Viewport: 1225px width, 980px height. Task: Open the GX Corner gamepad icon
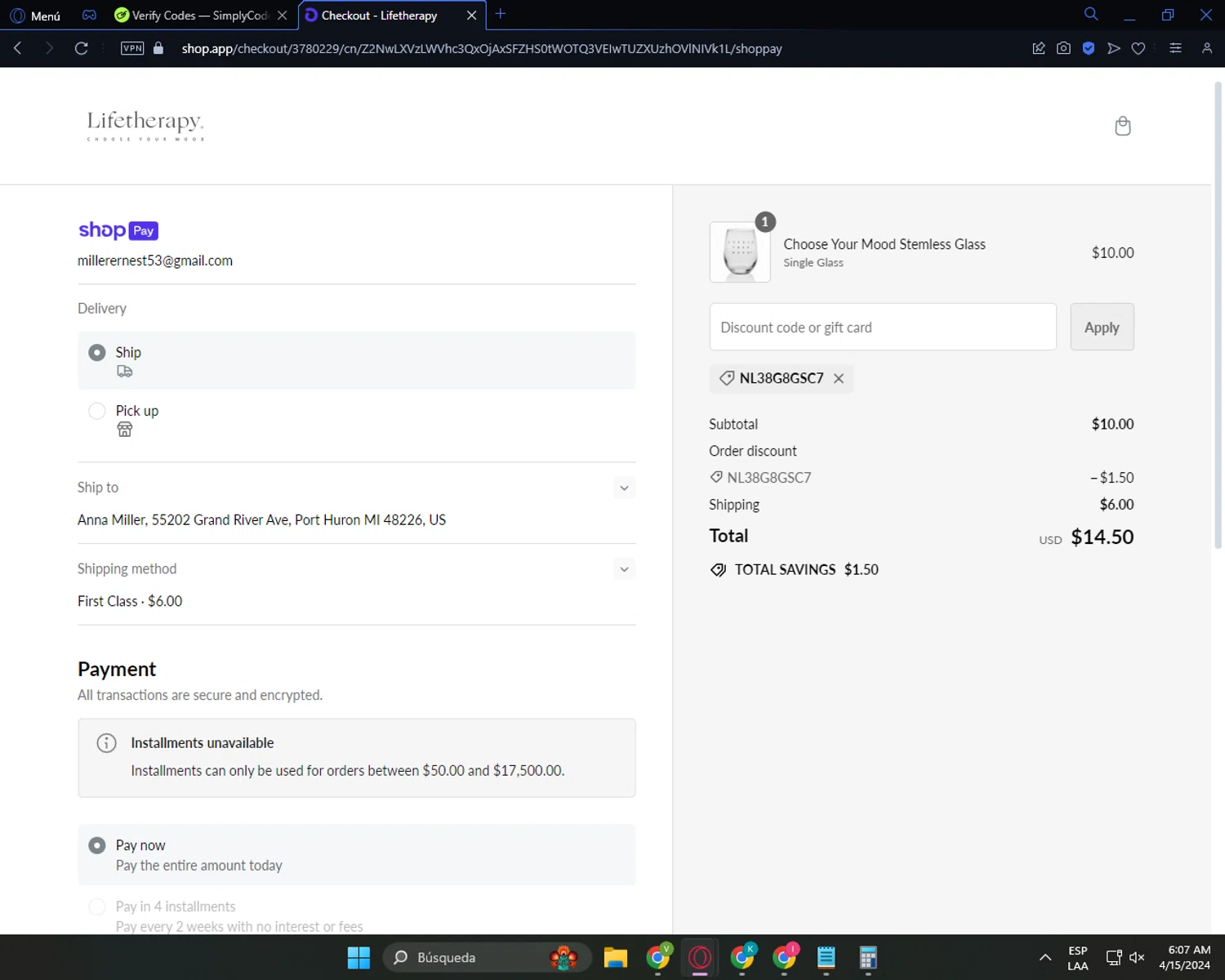tap(90, 16)
